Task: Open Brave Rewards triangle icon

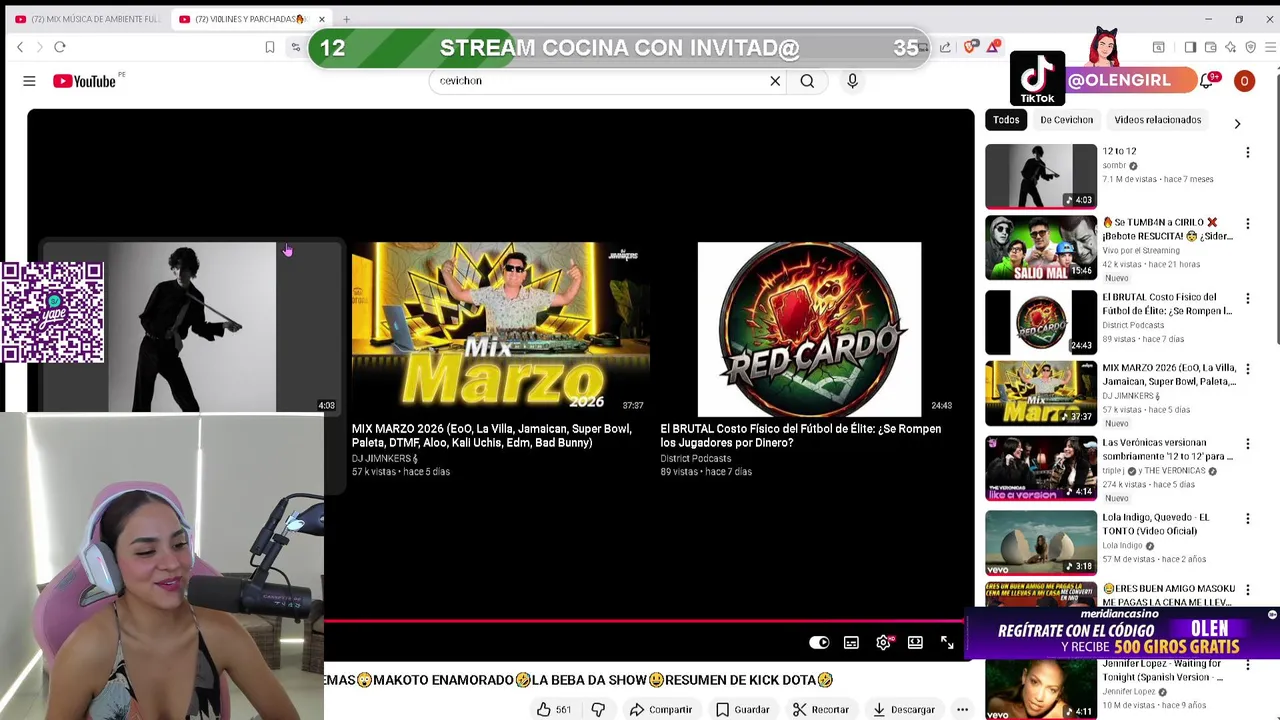Action: (993, 47)
